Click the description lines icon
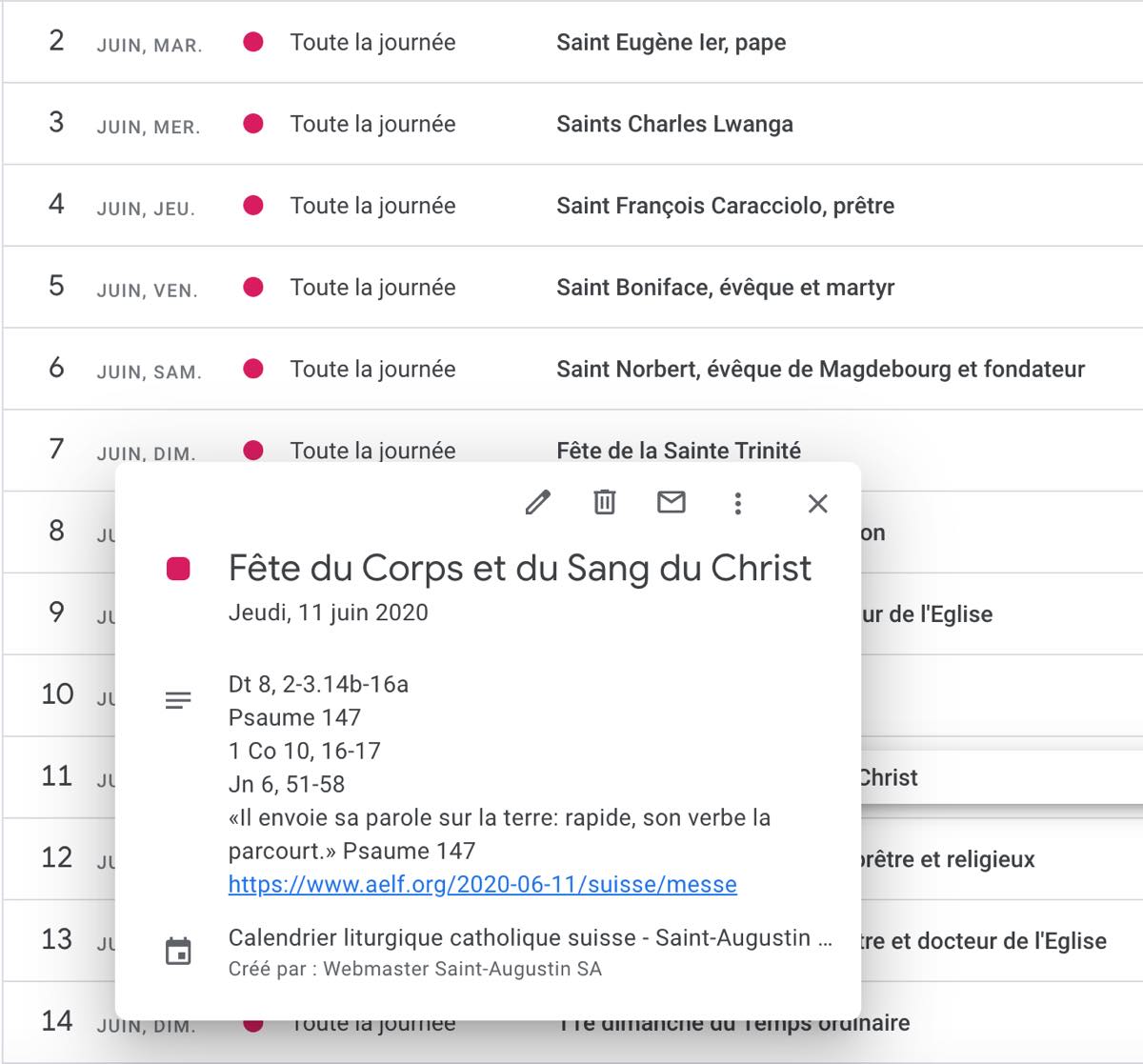Image resolution: width=1143 pixels, height=1064 pixels. 178,700
